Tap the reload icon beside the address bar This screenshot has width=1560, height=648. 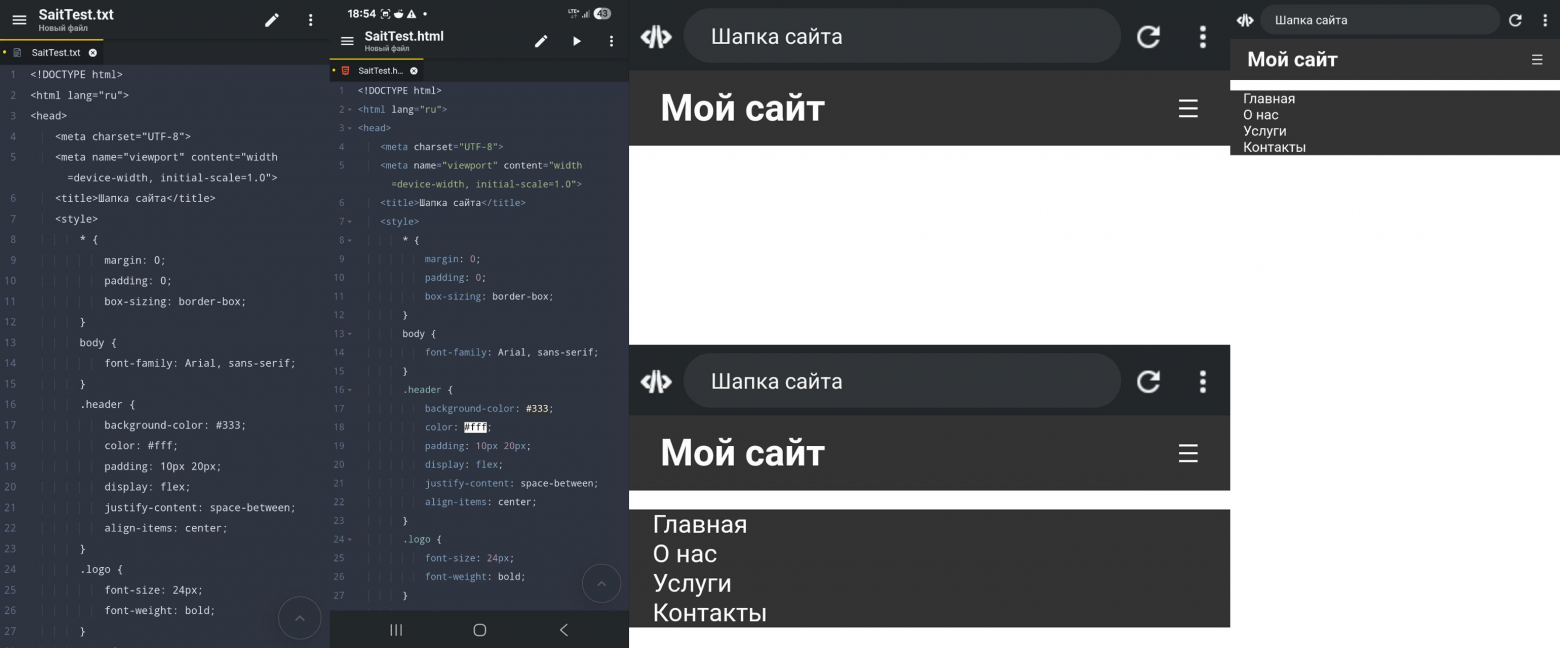(x=1148, y=36)
